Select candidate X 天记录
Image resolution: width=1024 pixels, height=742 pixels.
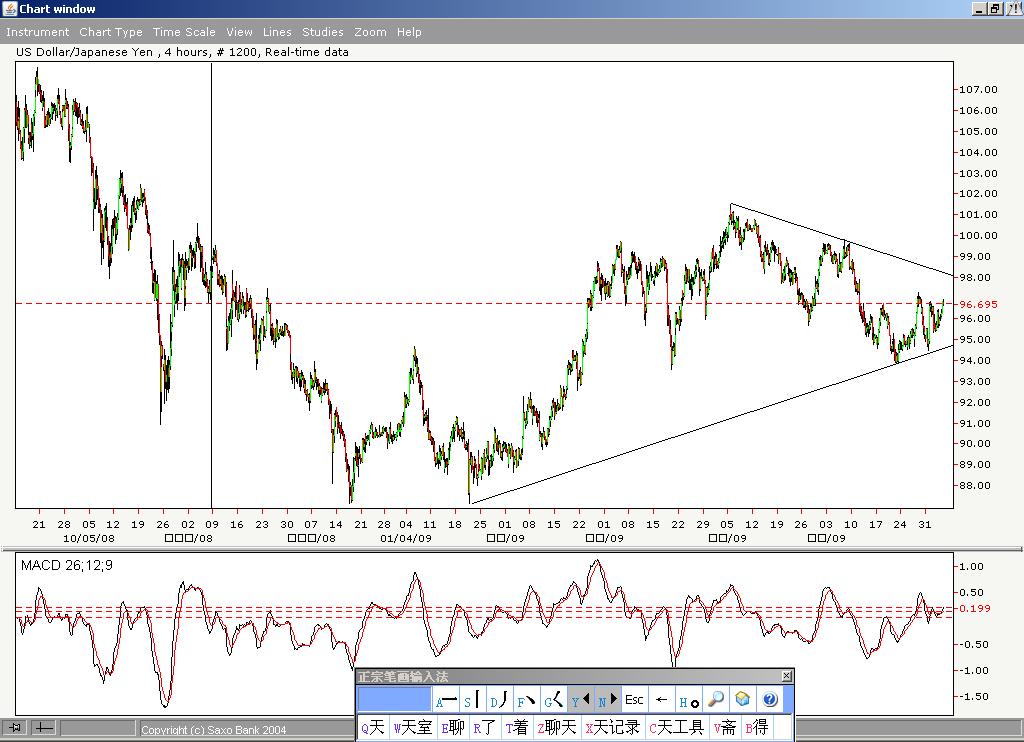tap(612, 728)
